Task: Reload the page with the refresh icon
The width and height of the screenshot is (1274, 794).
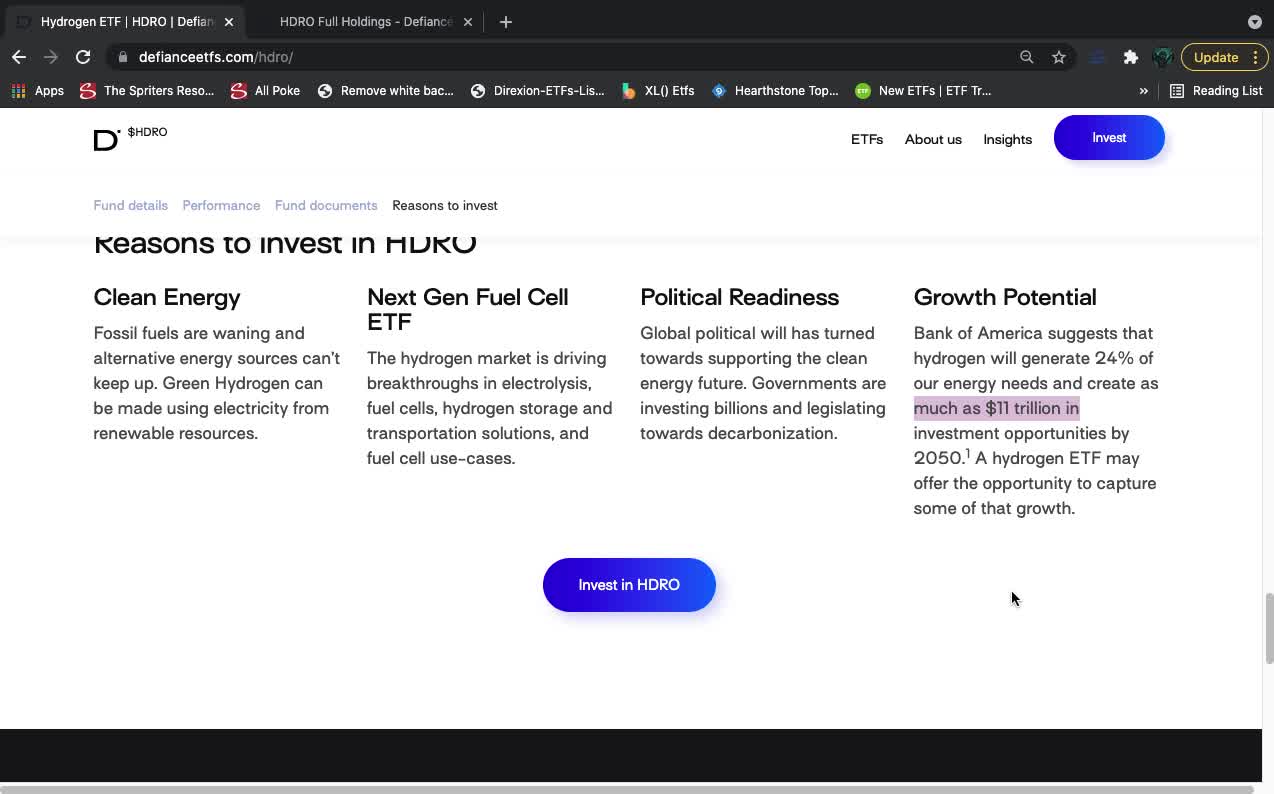Action: point(83,57)
